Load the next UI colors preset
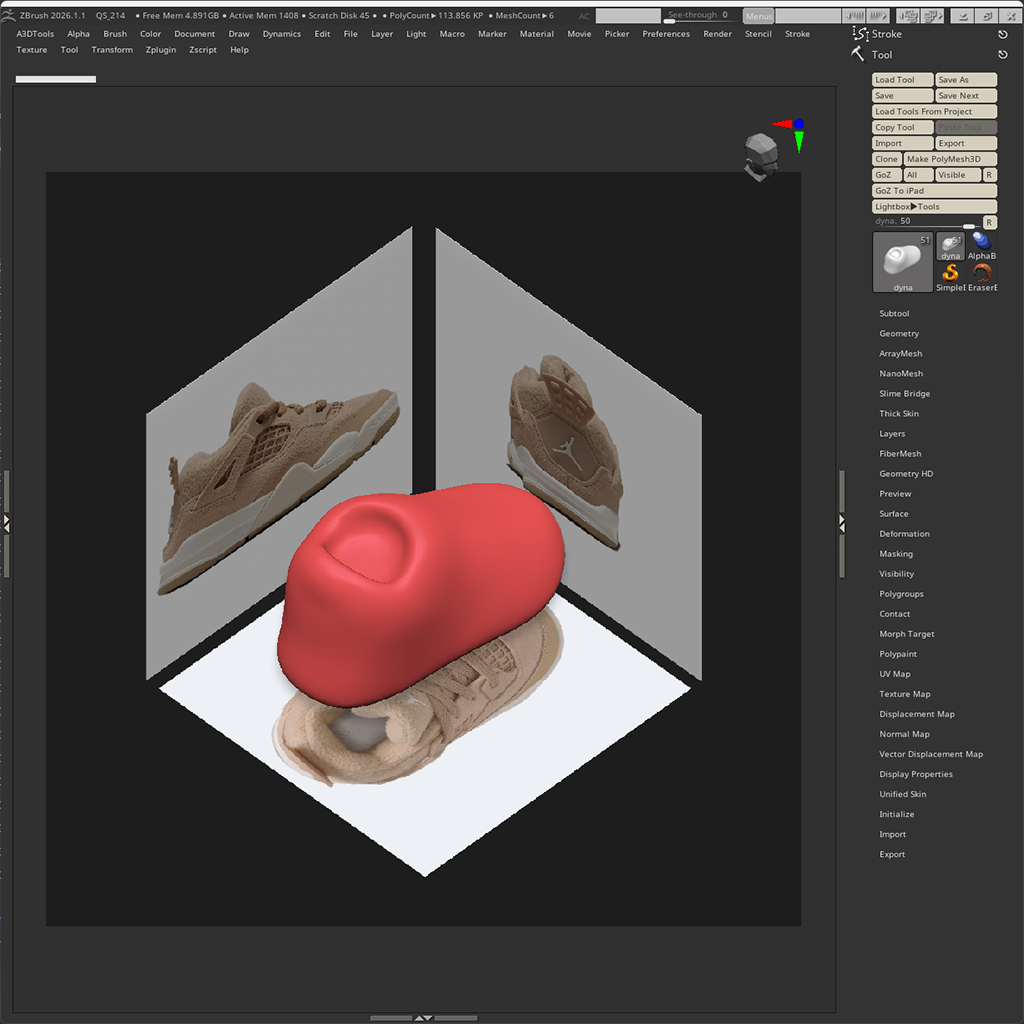This screenshot has height=1024, width=1024. click(x=878, y=16)
